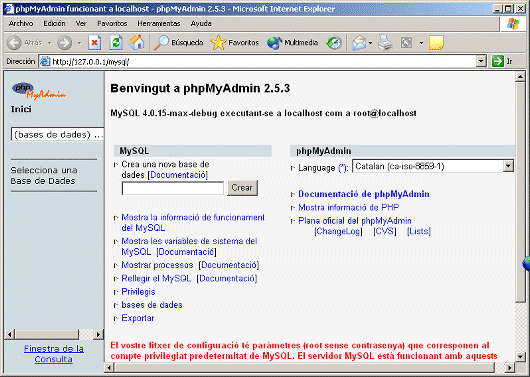Open Documentació de phpMyAdmin link

[364, 194]
